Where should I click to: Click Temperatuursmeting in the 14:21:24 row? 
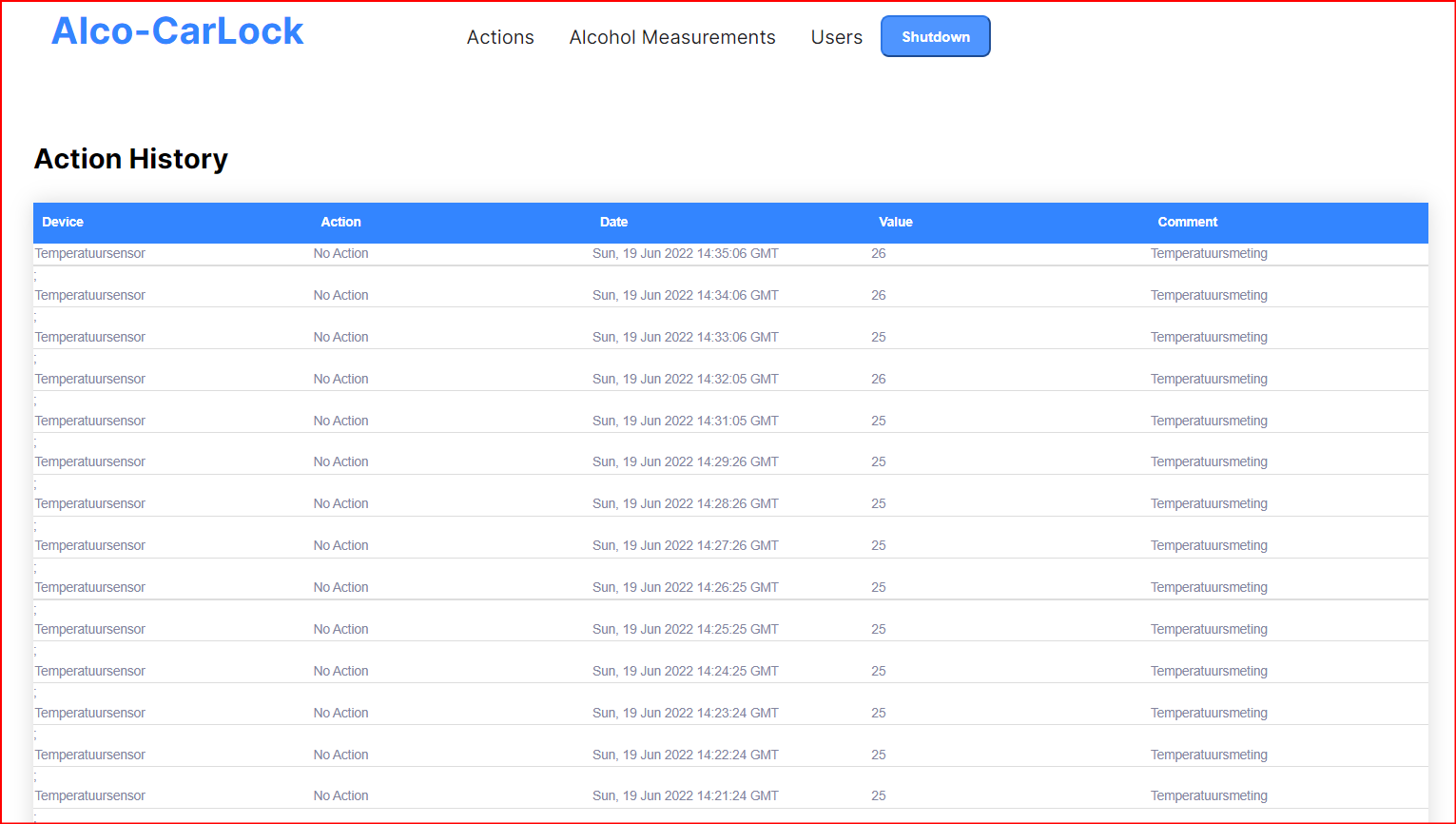click(1209, 795)
